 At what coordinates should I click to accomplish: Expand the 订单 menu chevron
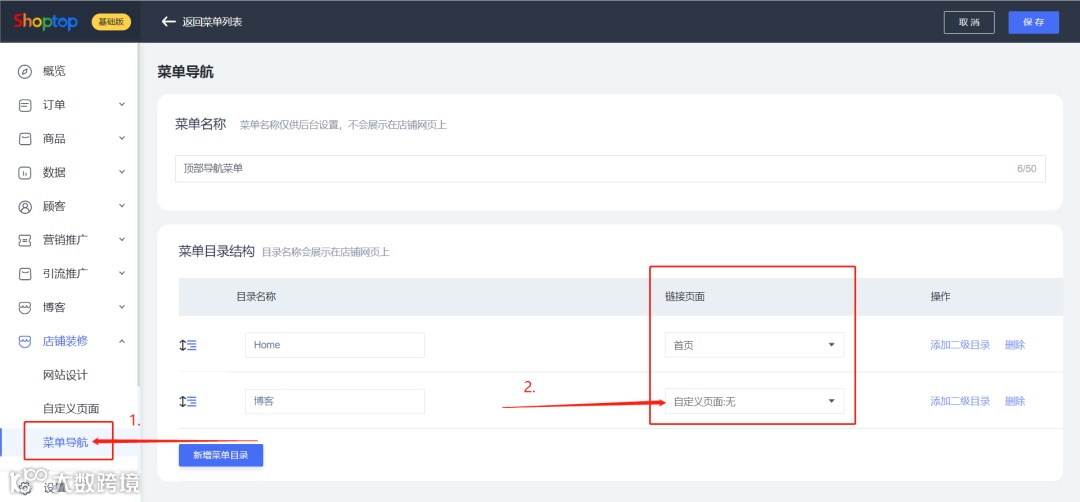(x=122, y=105)
